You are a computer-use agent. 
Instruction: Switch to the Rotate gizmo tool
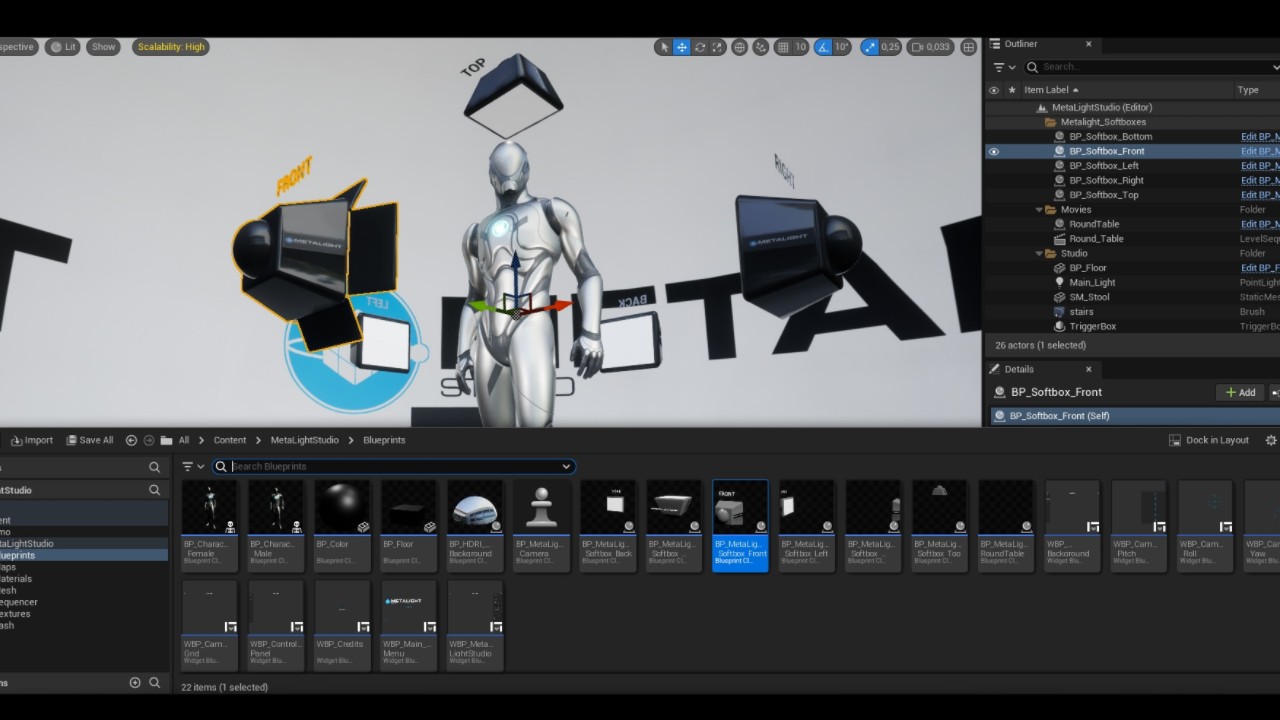[x=700, y=47]
